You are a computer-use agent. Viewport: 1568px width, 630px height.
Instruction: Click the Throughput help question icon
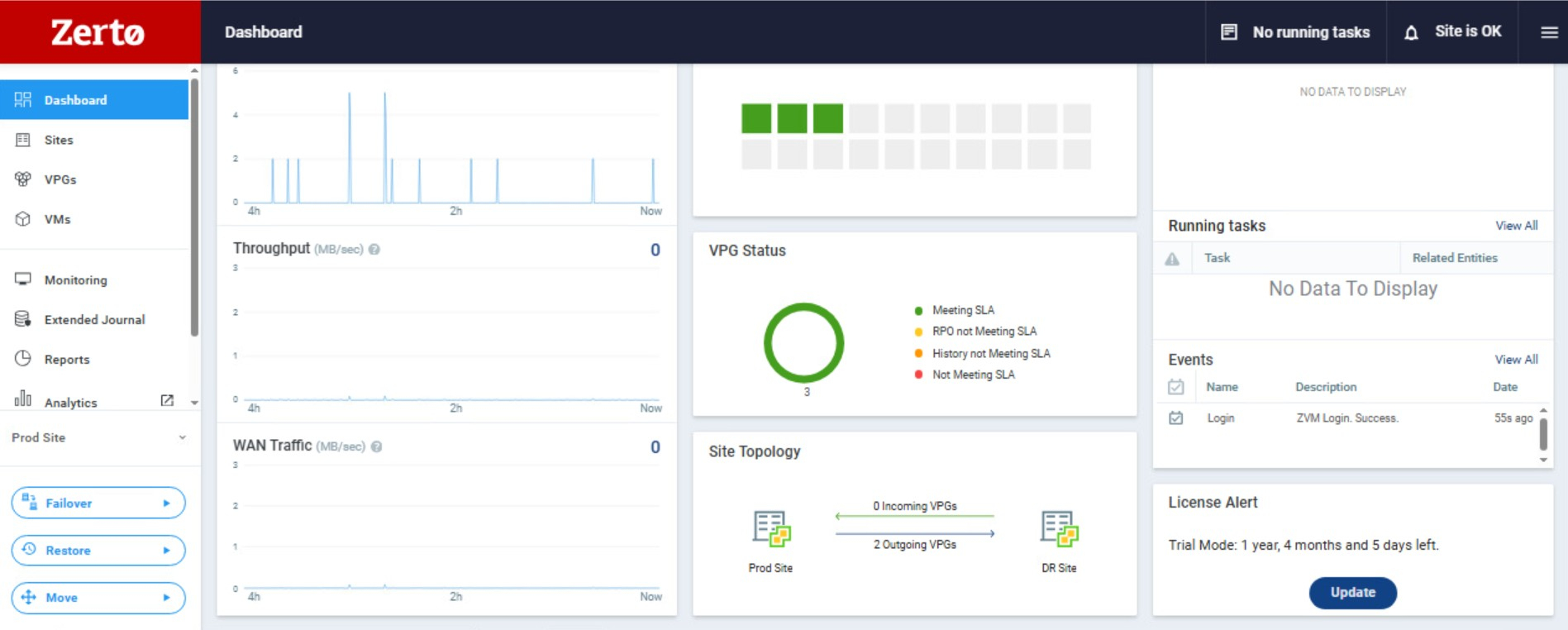(374, 250)
